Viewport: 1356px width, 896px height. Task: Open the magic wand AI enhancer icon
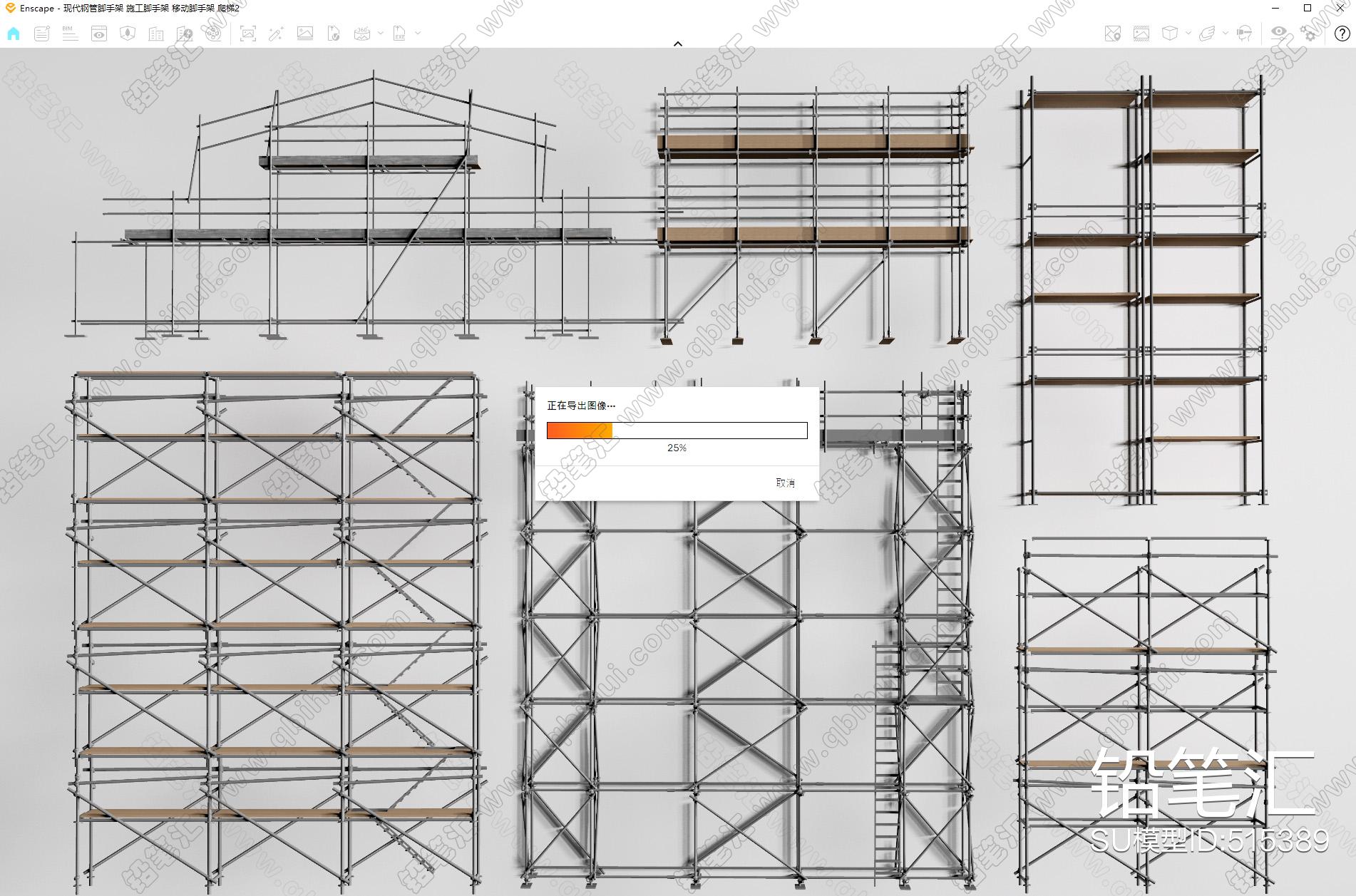tap(277, 34)
